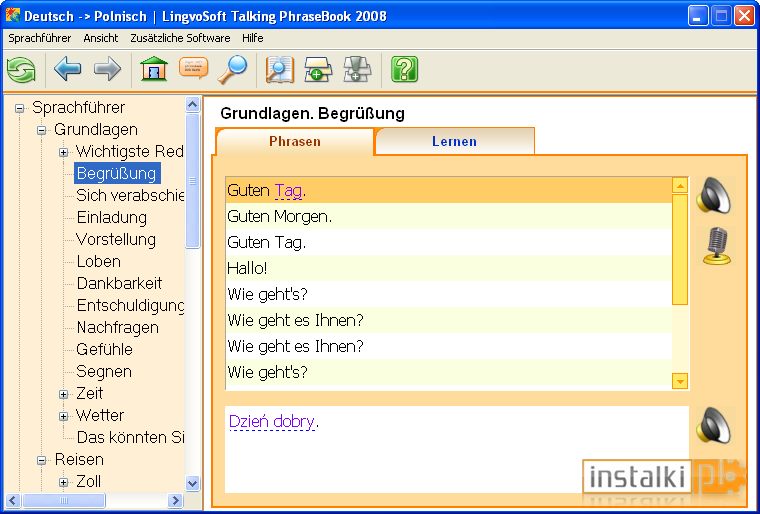
Task: Select the Nachfragen tree item
Action: click(118, 327)
